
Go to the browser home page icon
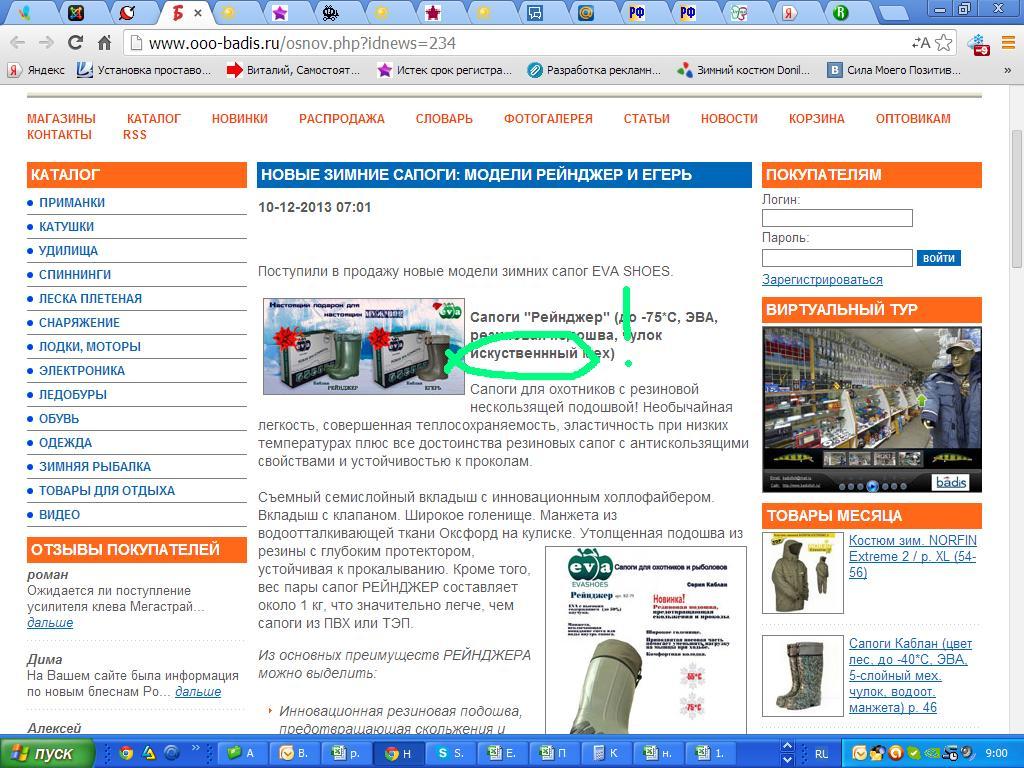click(x=104, y=43)
